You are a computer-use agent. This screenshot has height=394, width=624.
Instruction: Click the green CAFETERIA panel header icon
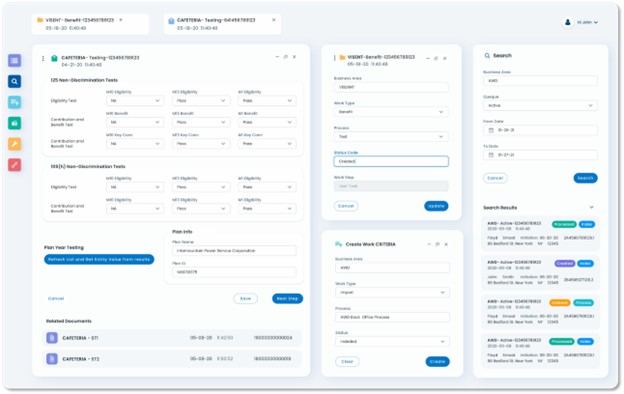pos(55,58)
